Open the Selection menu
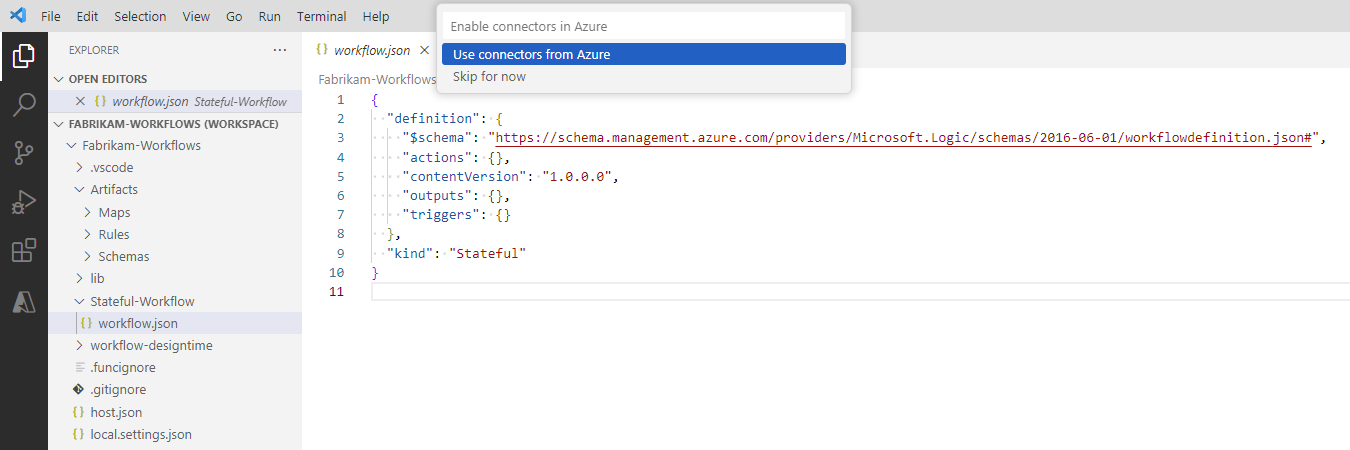Viewport: 1350px width, 450px height. coord(140,16)
